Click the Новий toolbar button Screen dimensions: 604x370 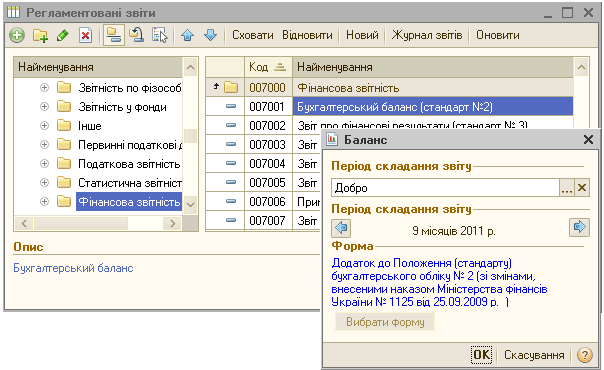point(362,35)
